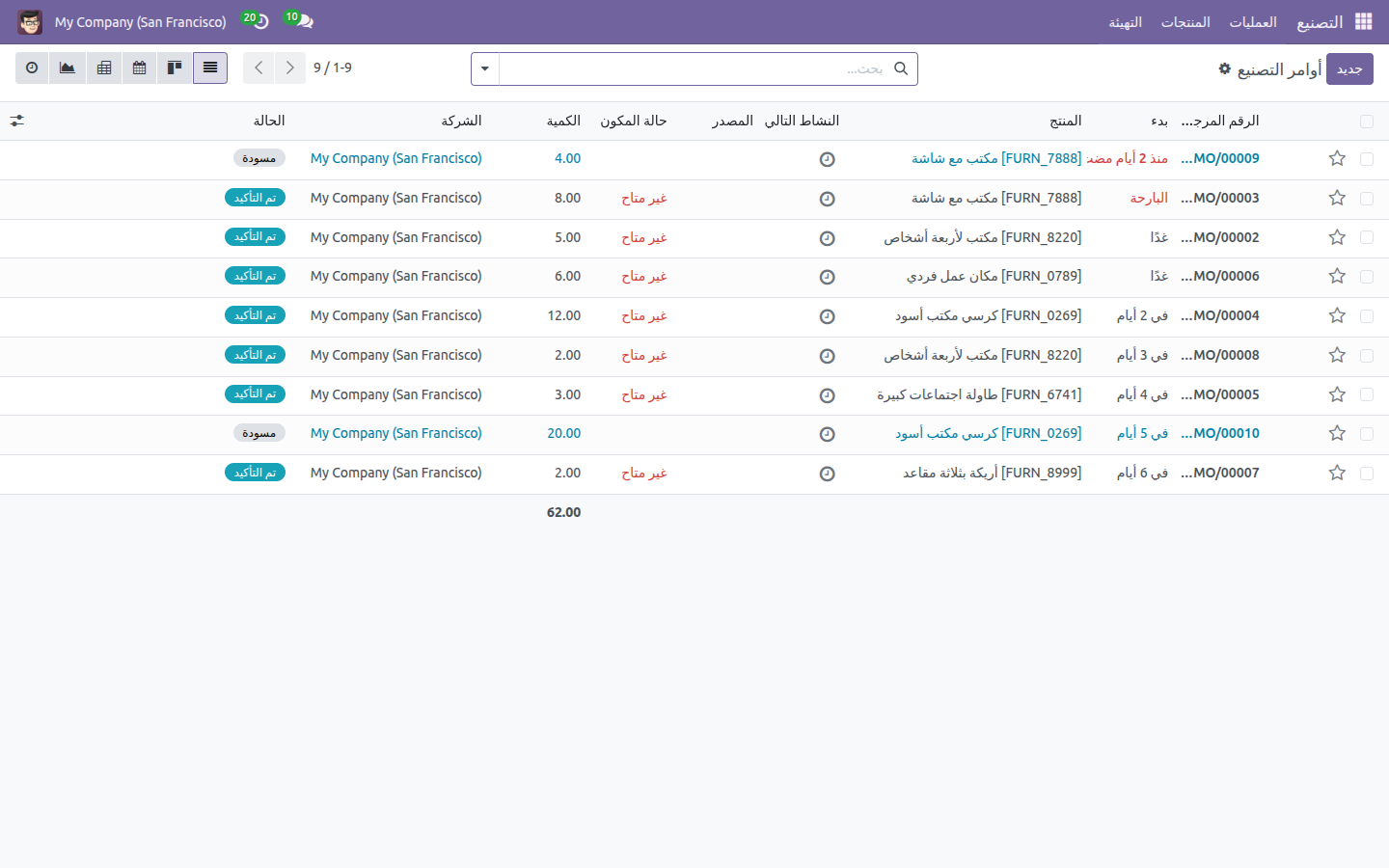Screen dimensions: 1389x868
Task: Open optional columns adjust settings
Action: click(17, 121)
